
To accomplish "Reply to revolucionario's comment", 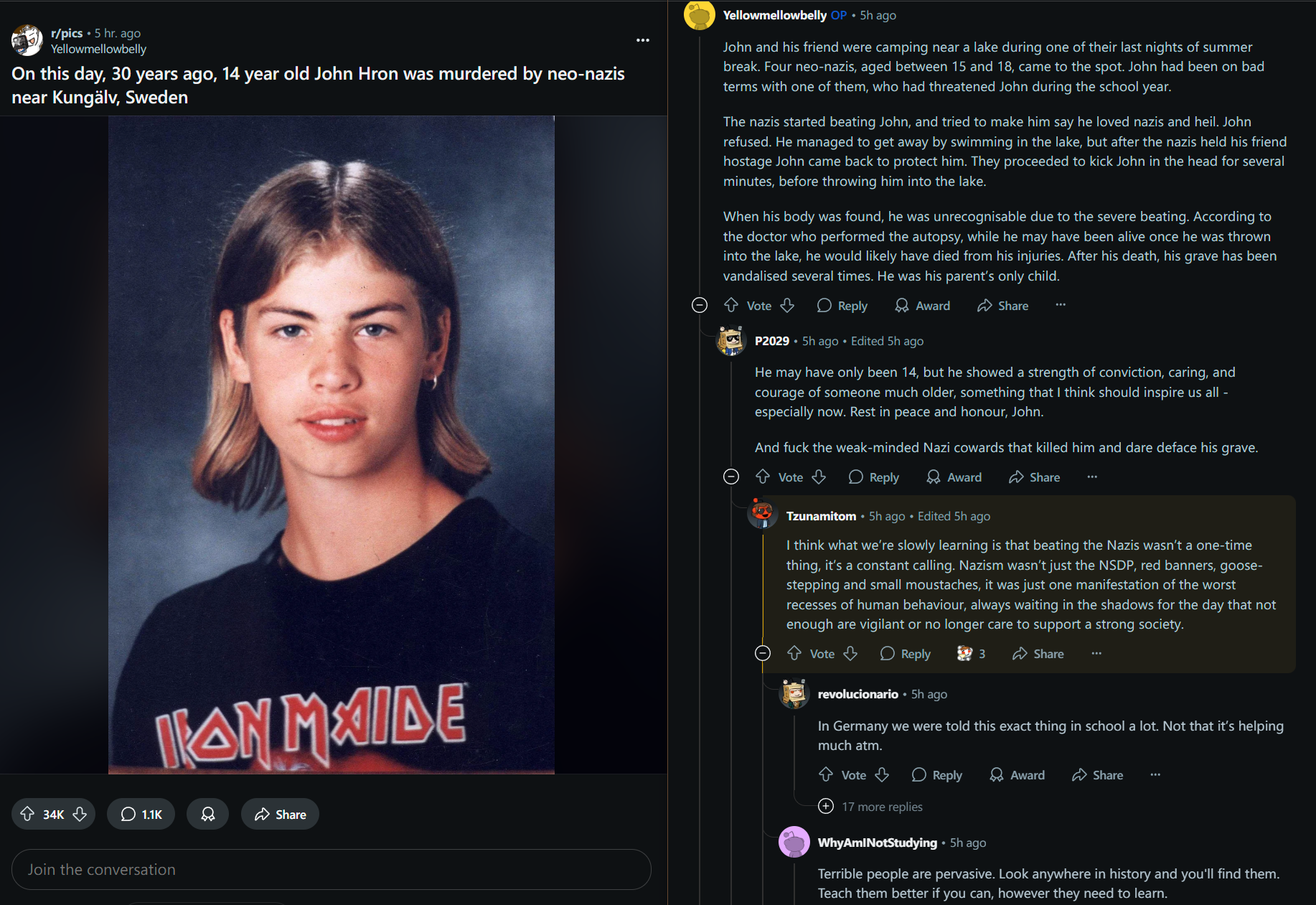I will (x=936, y=775).
